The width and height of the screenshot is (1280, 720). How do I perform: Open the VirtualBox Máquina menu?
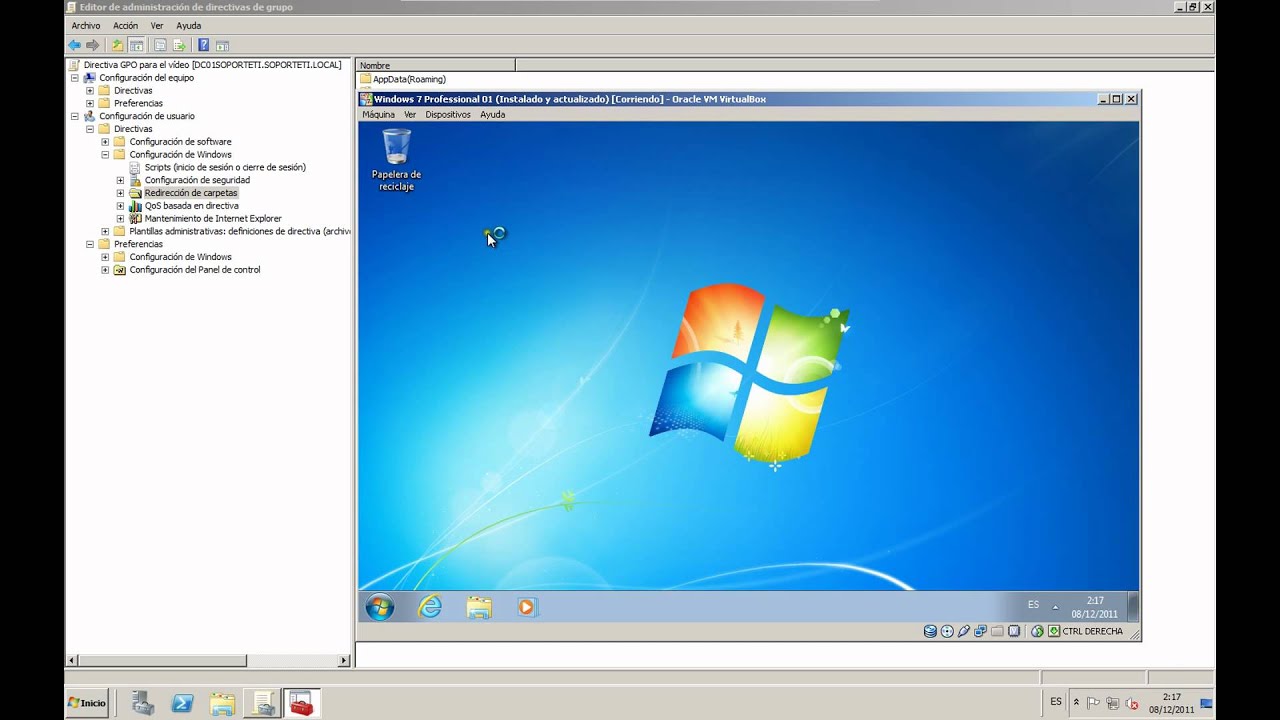point(378,114)
